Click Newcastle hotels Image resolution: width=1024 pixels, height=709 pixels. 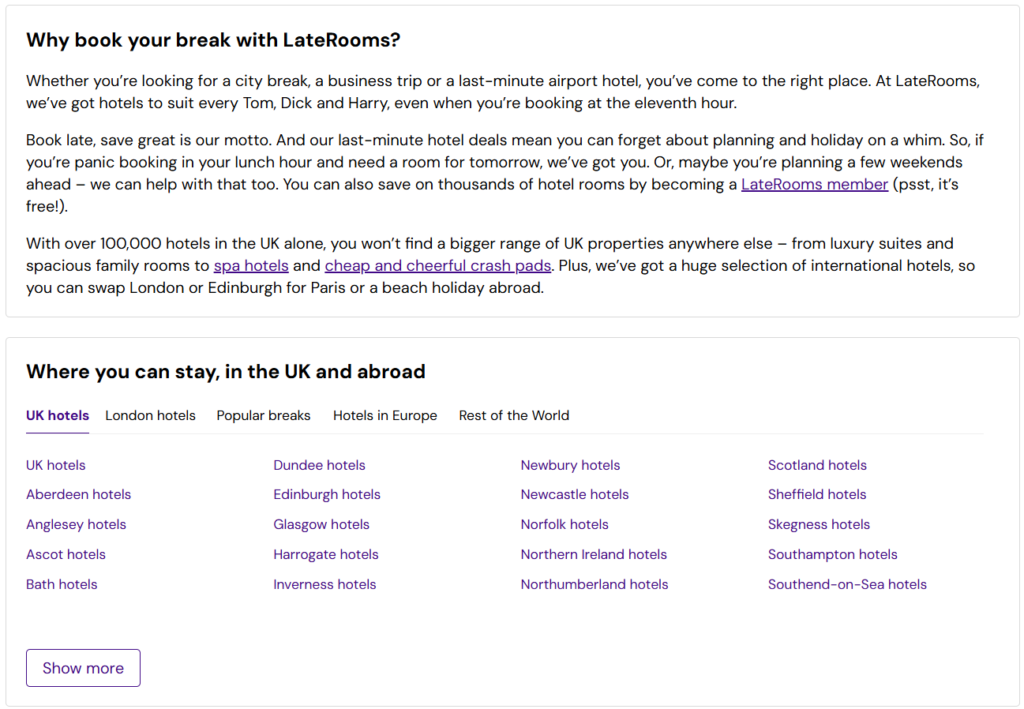[x=574, y=494]
